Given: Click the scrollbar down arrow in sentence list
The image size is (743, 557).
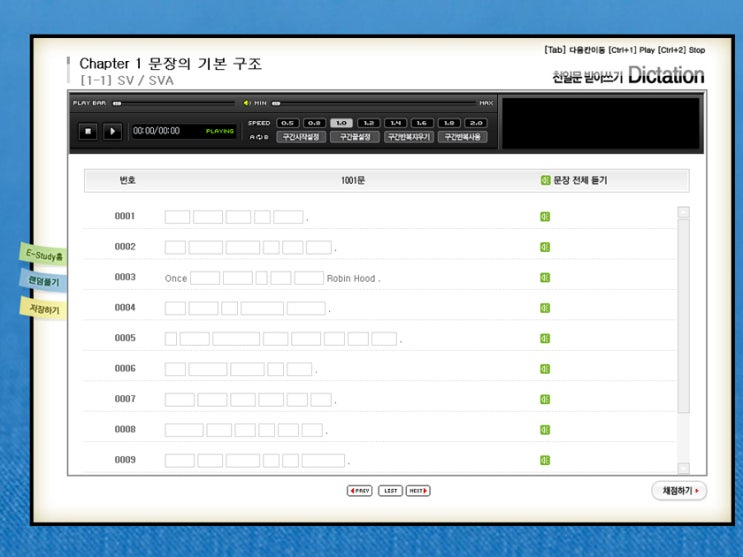Looking at the screenshot, I should pyautogui.click(x=683, y=468).
